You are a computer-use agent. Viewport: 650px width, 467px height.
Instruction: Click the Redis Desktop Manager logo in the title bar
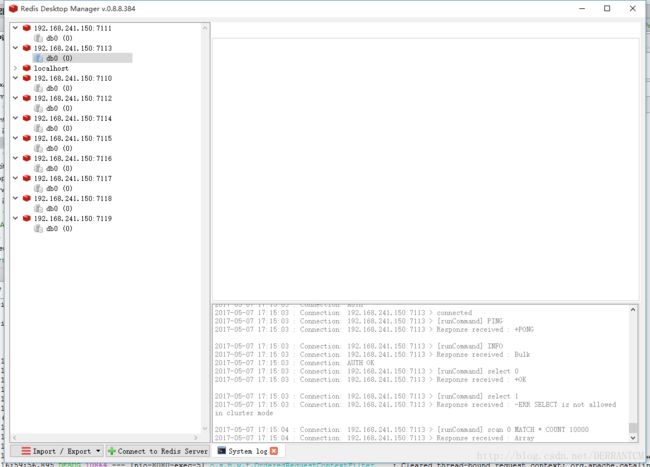[13, 8]
